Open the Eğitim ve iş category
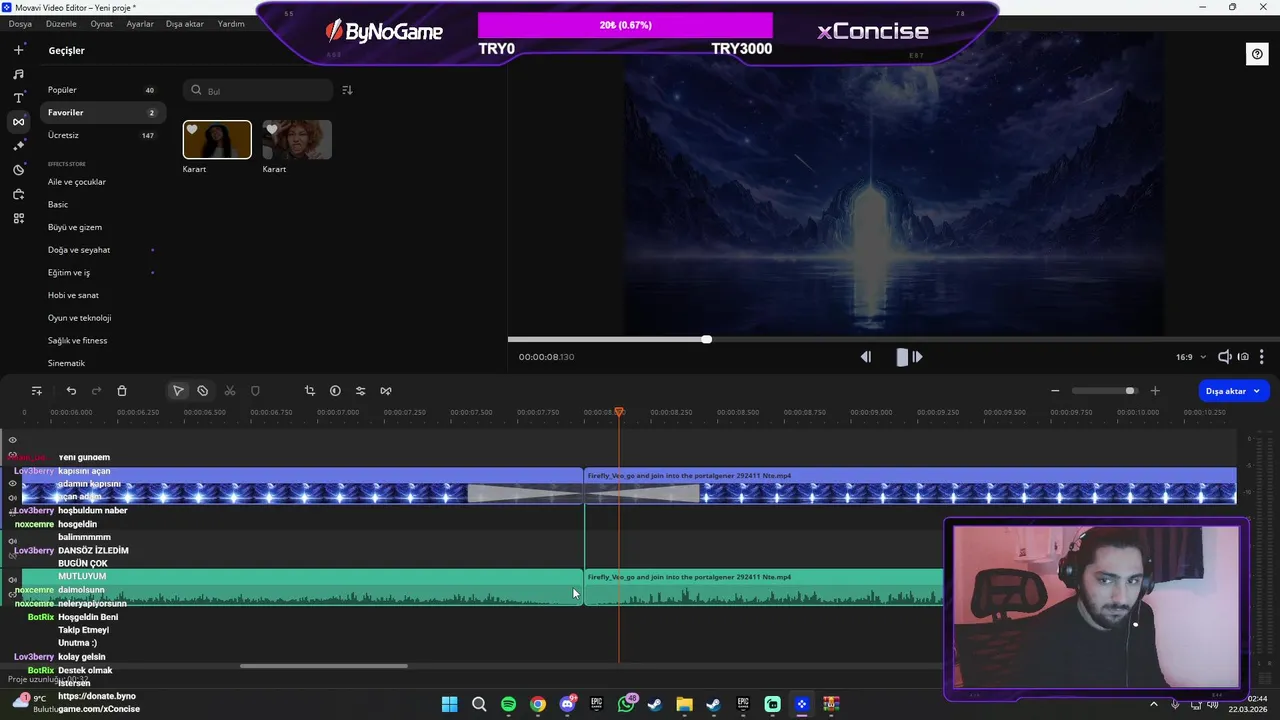This screenshot has width=1280, height=720. point(69,273)
